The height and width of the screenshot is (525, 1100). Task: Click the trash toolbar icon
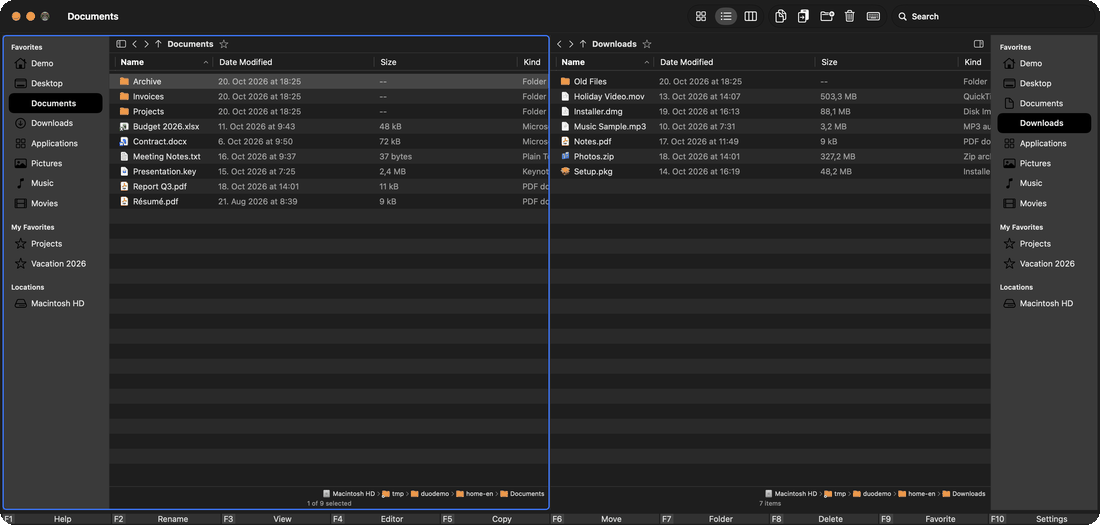point(850,16)
